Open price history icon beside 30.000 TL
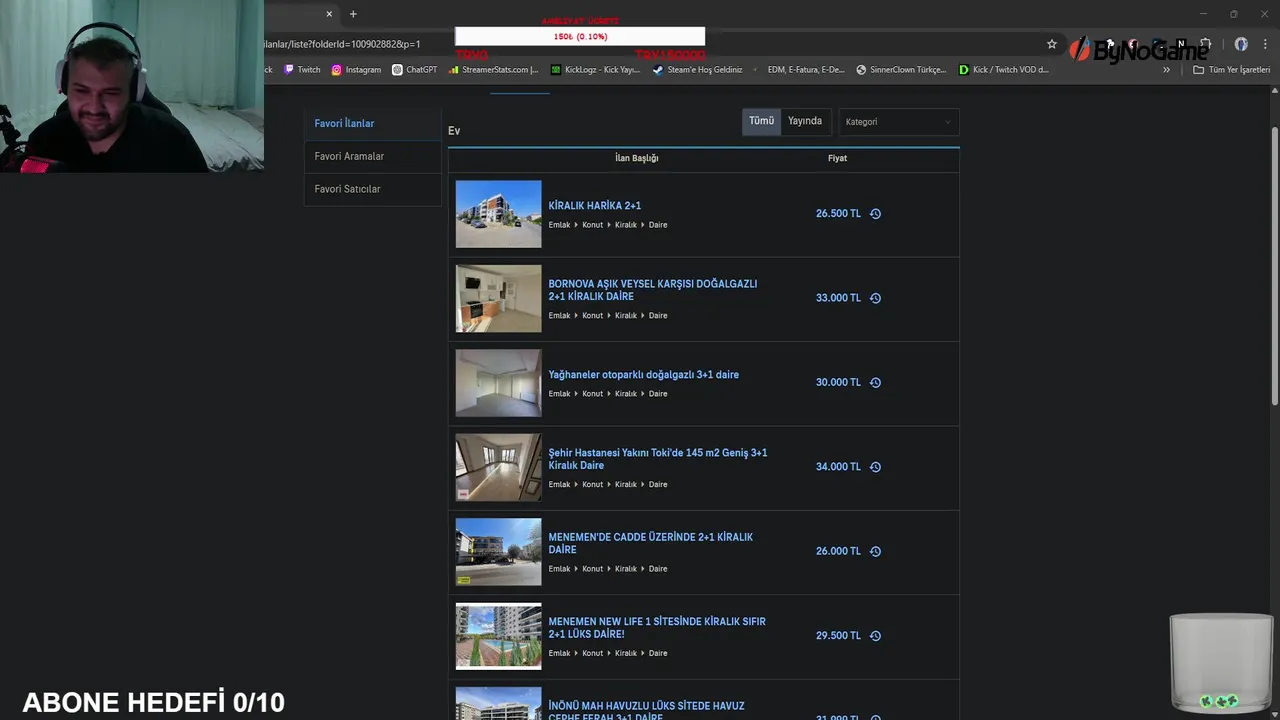This screenshot has width=1280, height=720. (x=875, y=382)
